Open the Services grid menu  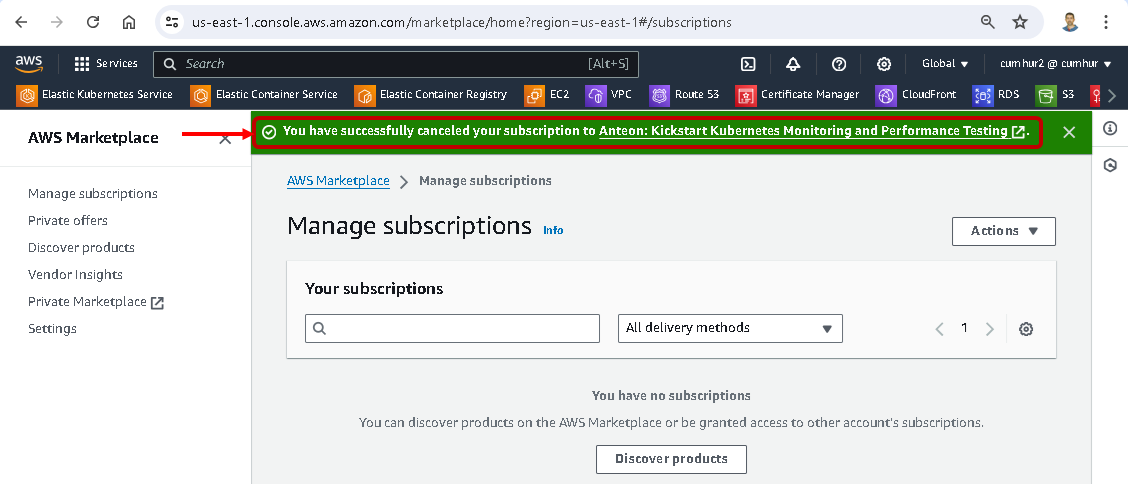[x=105, y=64]
